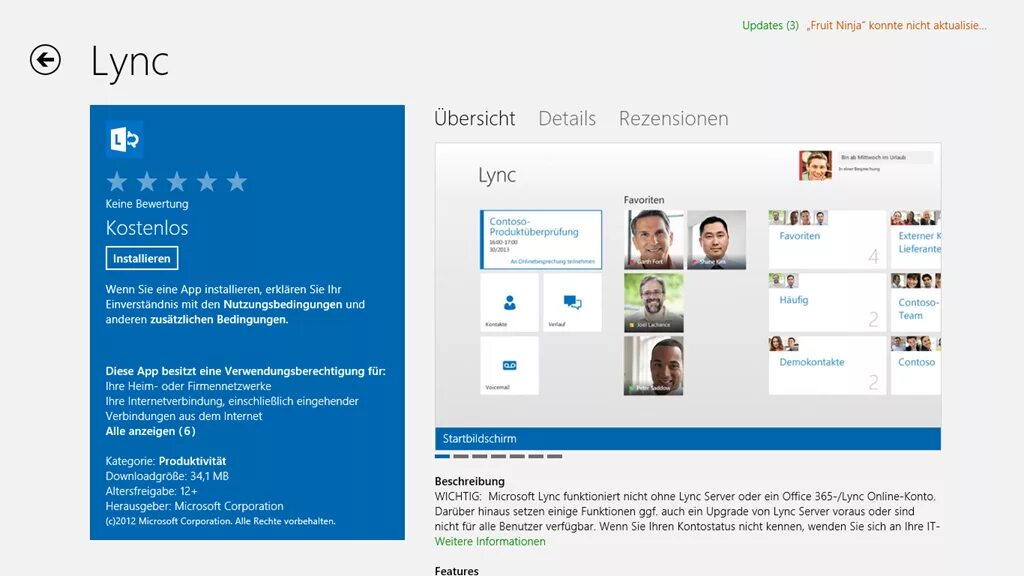Click the Lync app logo icon
This screenshot has height=576, width=1024.
[x=124, y=139]
